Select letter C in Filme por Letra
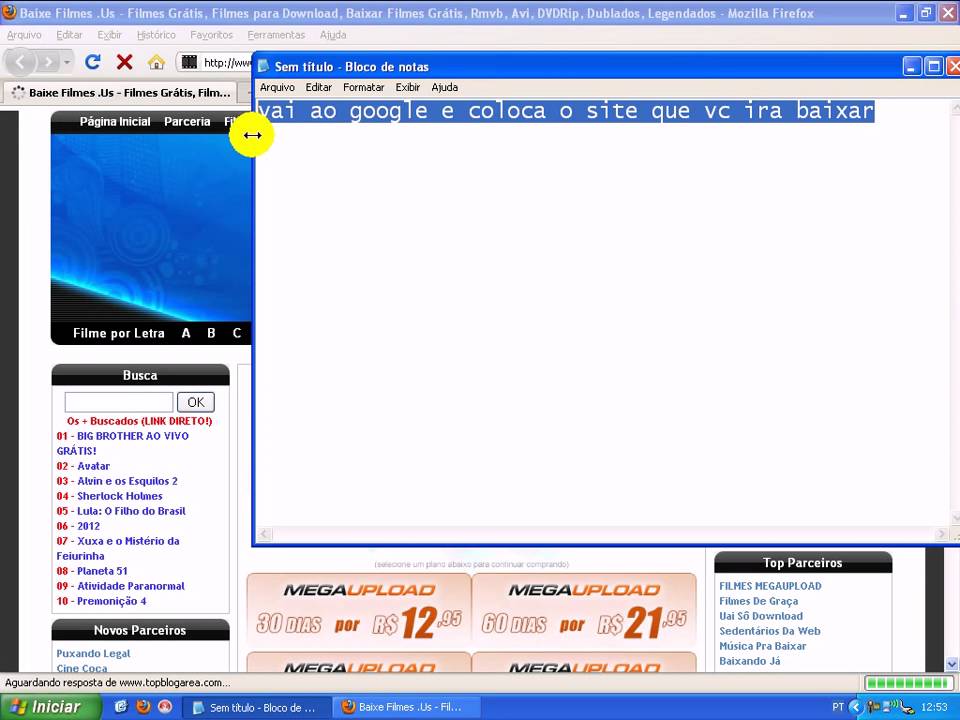Image resolution: width=960 pixels, height=720 pixels. (236, 333)
